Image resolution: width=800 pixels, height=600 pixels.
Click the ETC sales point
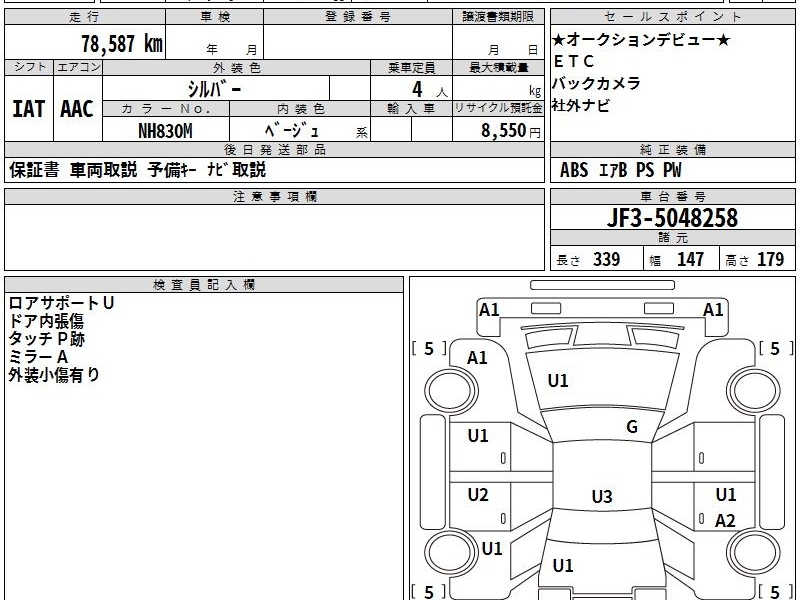(x=573, y=61)
